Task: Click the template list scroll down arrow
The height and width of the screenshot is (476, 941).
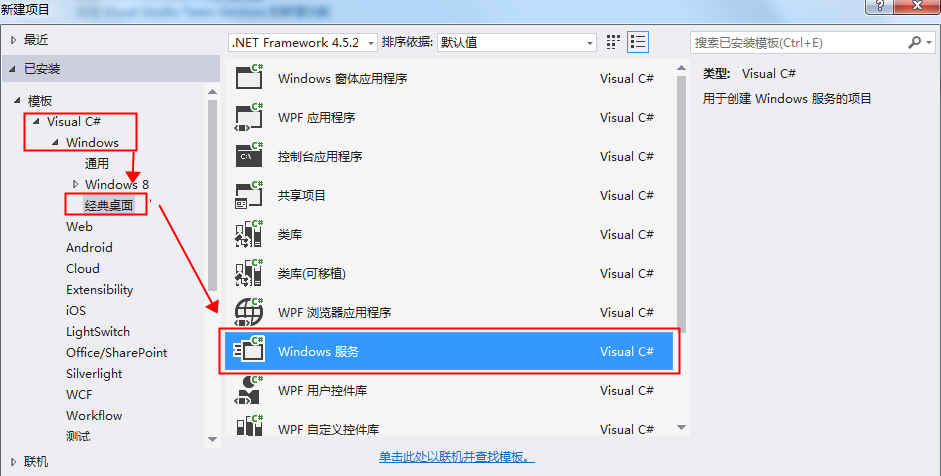Action: pyautogui.click(x=681, y=427)
